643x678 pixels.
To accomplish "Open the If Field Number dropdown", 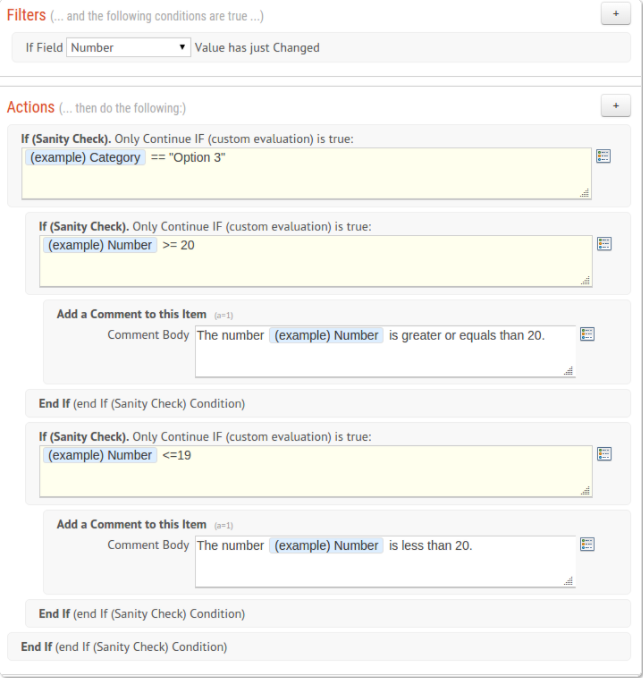I will pyautogui.click(x=128, y=48).
